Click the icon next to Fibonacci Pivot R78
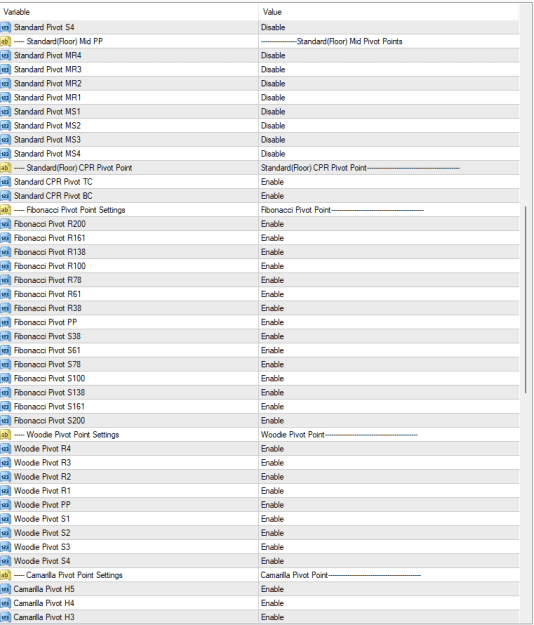534x625 pixels. coord(6,280)
